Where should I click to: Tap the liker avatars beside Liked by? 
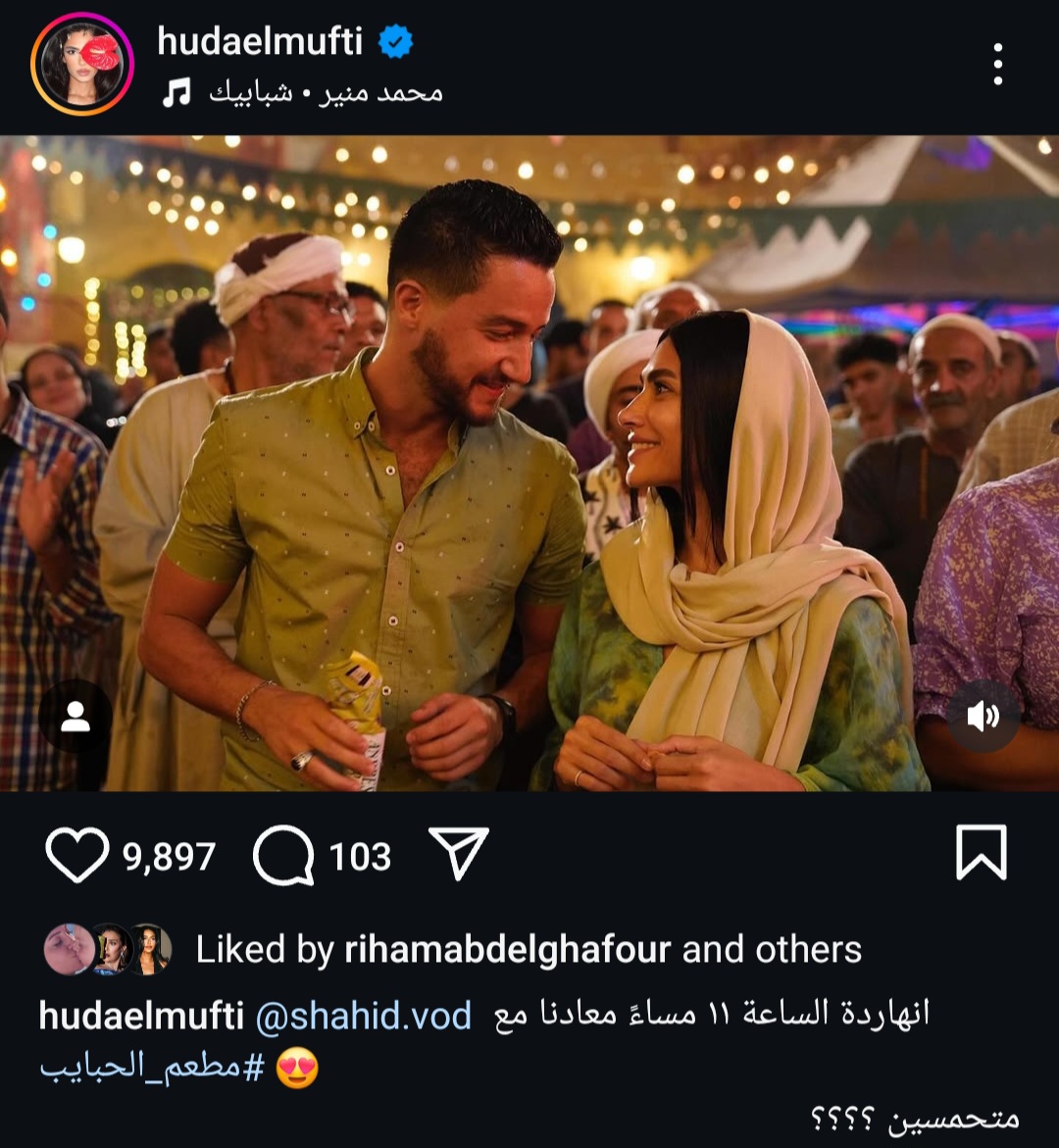pyautogui.click(x=108, y=950)
